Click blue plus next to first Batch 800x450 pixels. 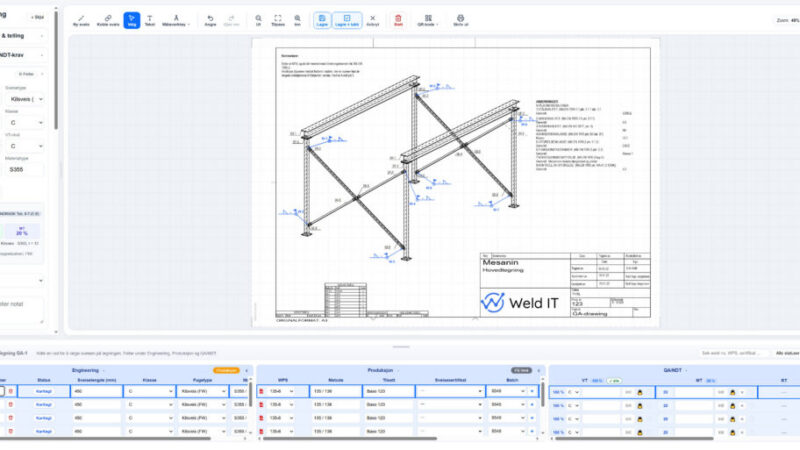(x=532, y=391)
